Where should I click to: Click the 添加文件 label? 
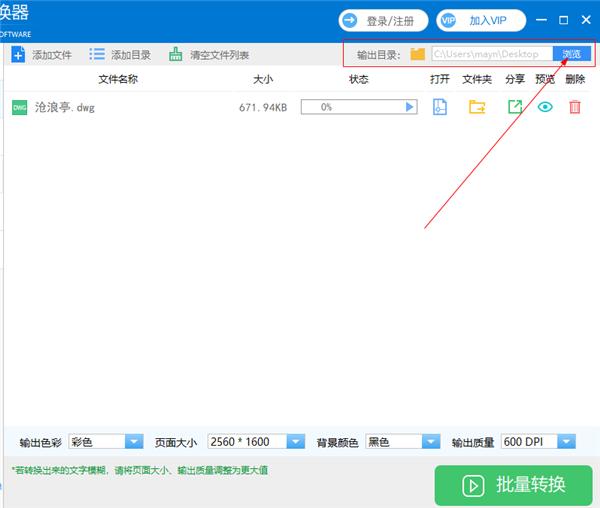pos(52,55)
